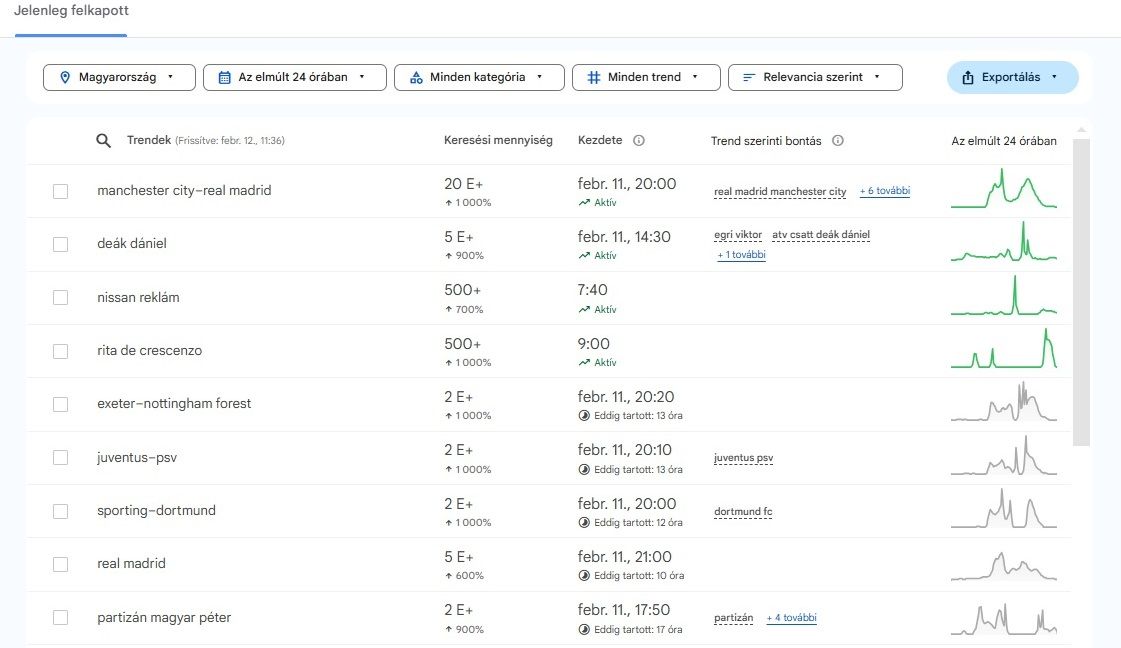This screenshot has height=648, width=1121.
Task: Click the scrollbar up arrow above the table
Action: (x=1081, y=130)
